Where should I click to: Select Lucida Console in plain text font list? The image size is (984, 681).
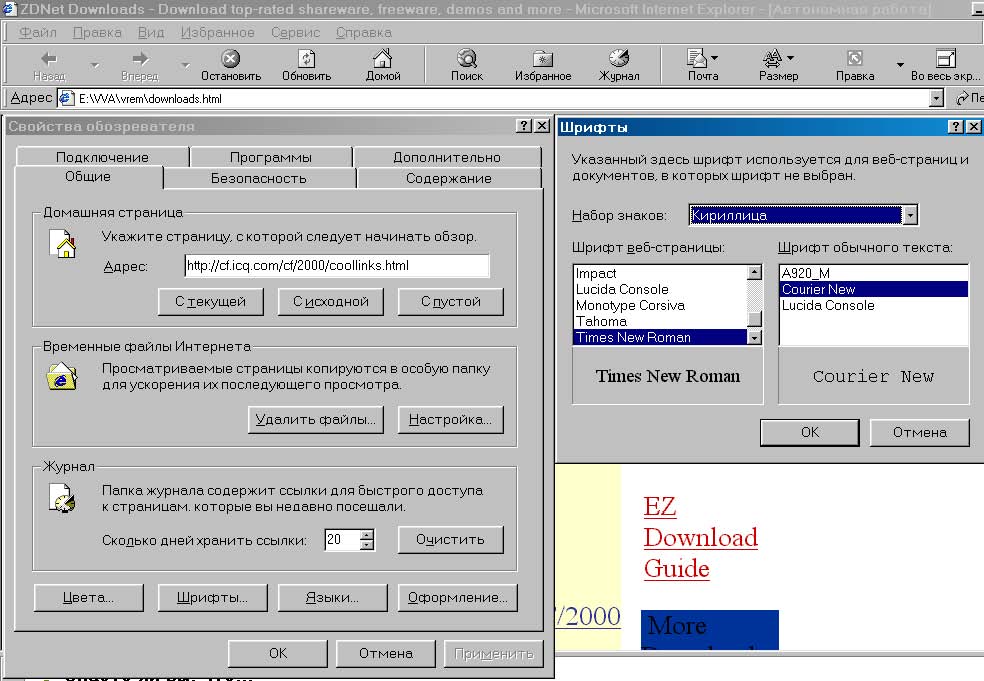874,305
